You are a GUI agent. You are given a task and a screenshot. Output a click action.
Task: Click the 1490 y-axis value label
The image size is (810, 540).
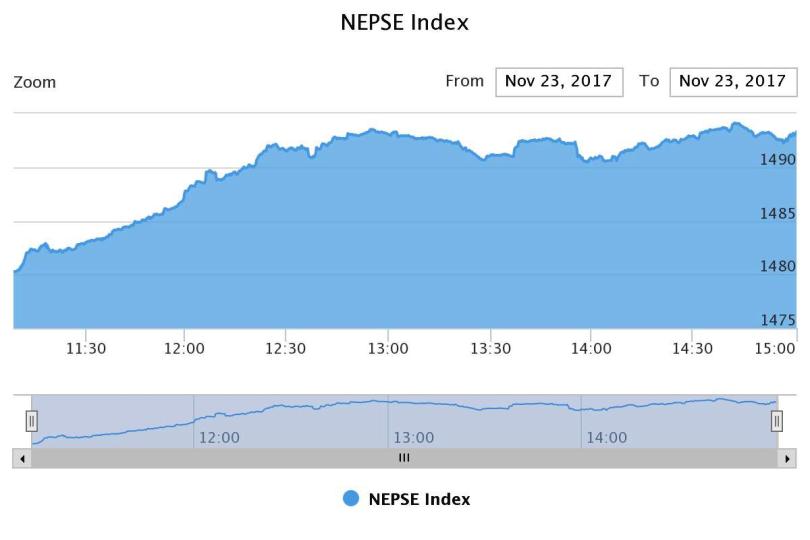tap(777, 160)
